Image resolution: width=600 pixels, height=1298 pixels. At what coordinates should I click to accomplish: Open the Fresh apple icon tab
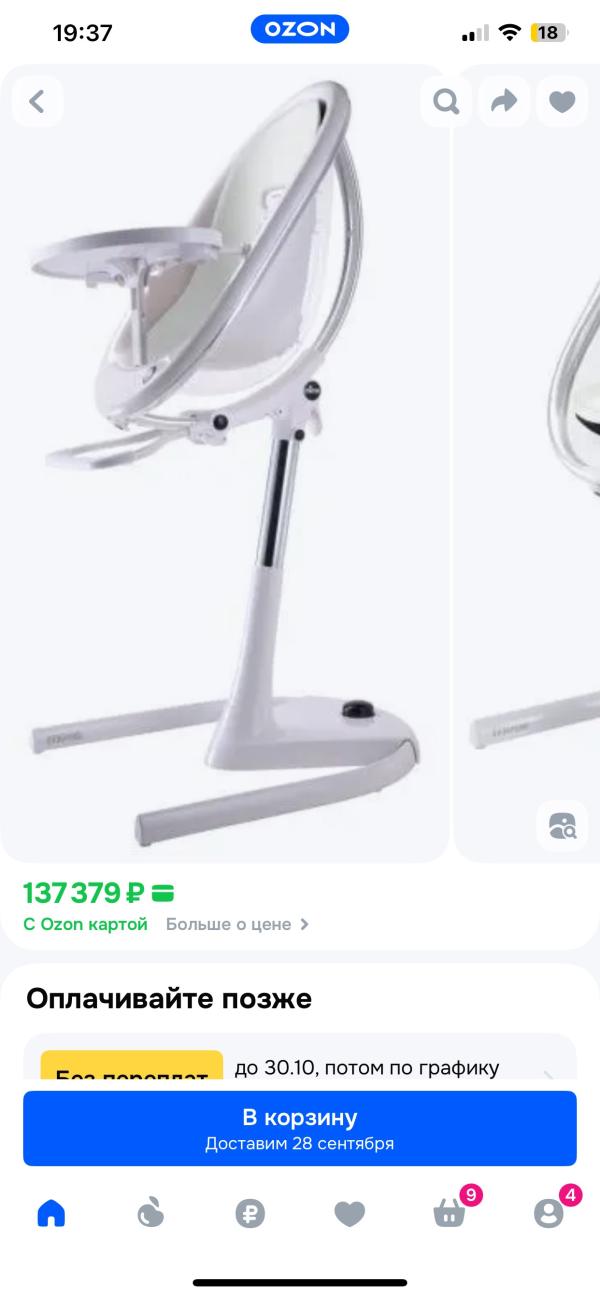[x=150, y=1214]
